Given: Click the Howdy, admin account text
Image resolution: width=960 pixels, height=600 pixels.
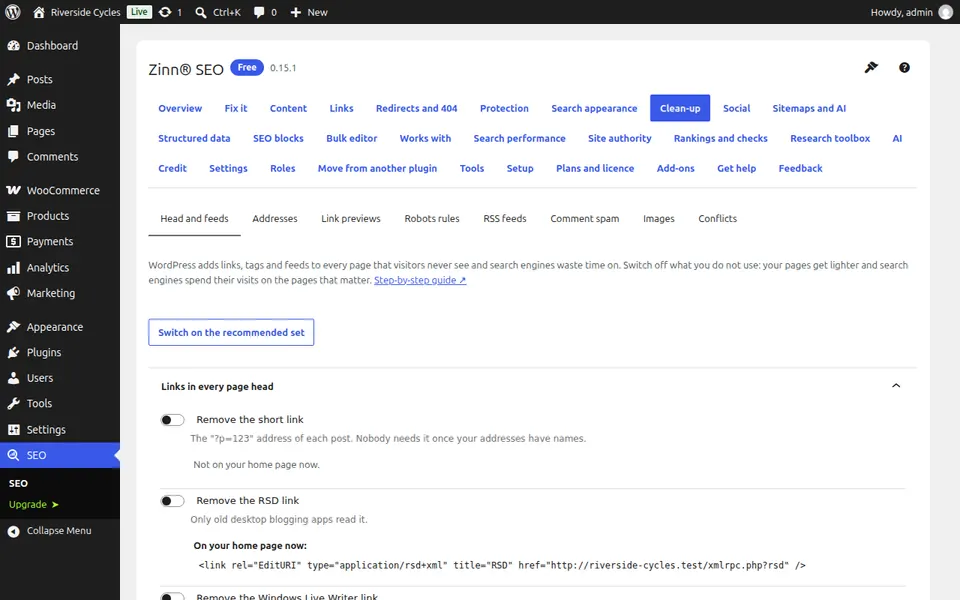Looking at the screenshot, I should (x=901, y=12).
